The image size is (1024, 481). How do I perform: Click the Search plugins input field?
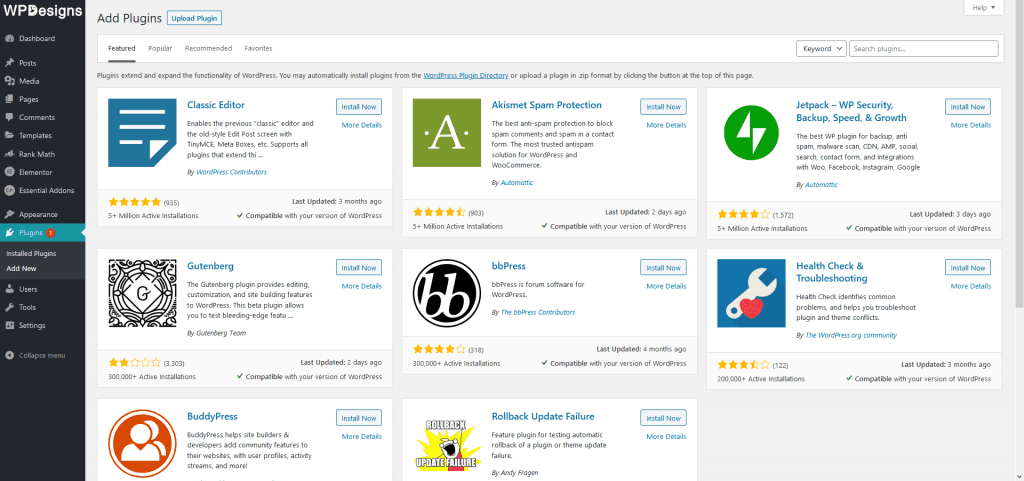pyautogui.click(x=923, y=48)
